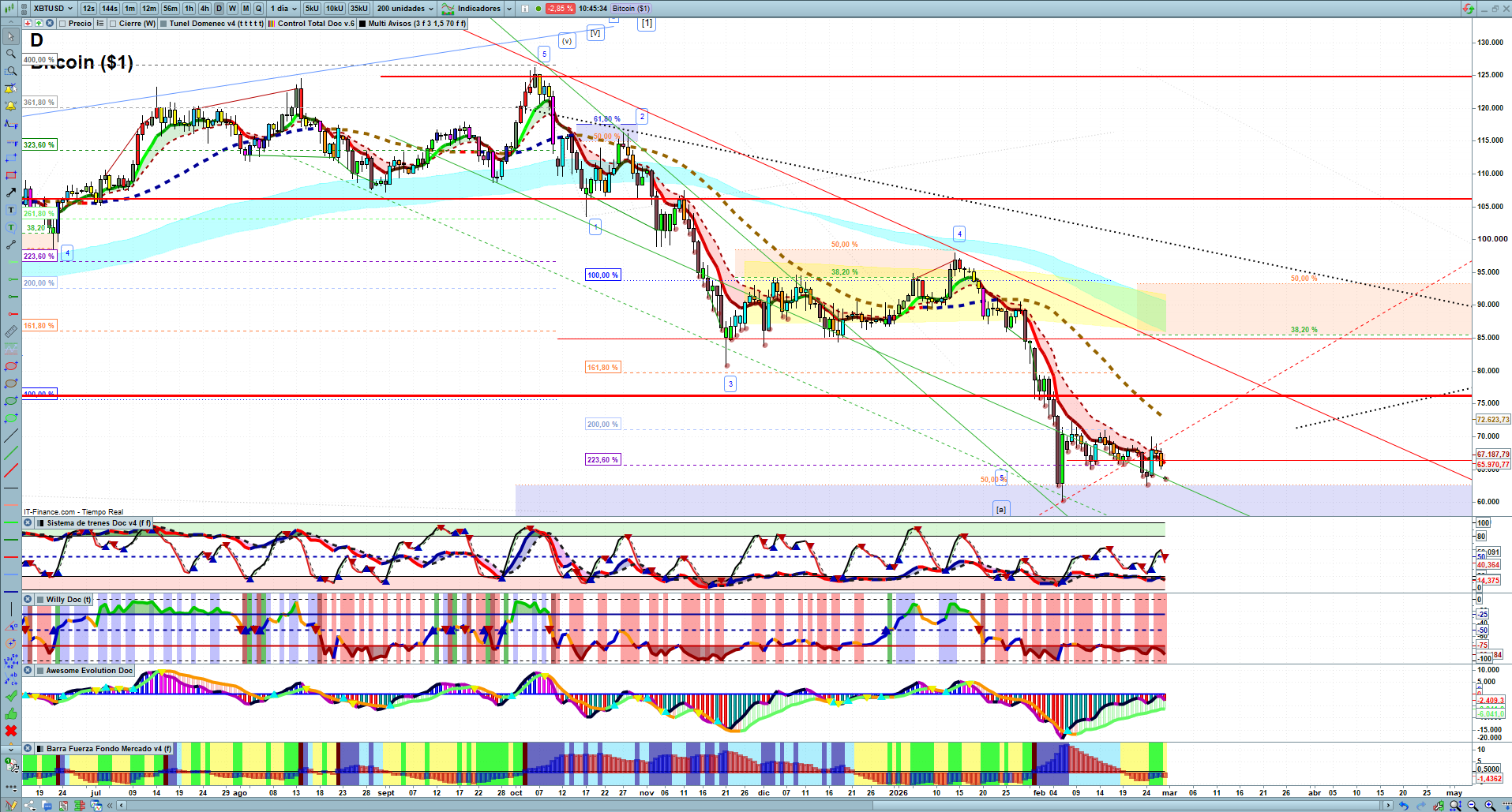Click the 10kU units button
This screenshot has height=812, width=1512.
tap(335, 9)
